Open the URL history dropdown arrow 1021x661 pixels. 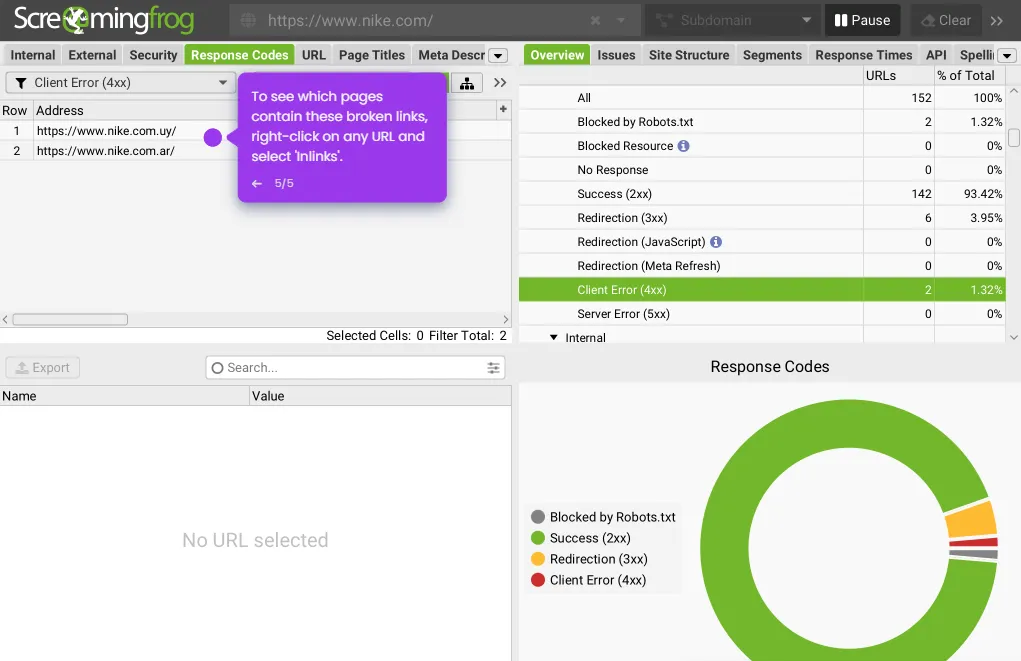point(621,20)
